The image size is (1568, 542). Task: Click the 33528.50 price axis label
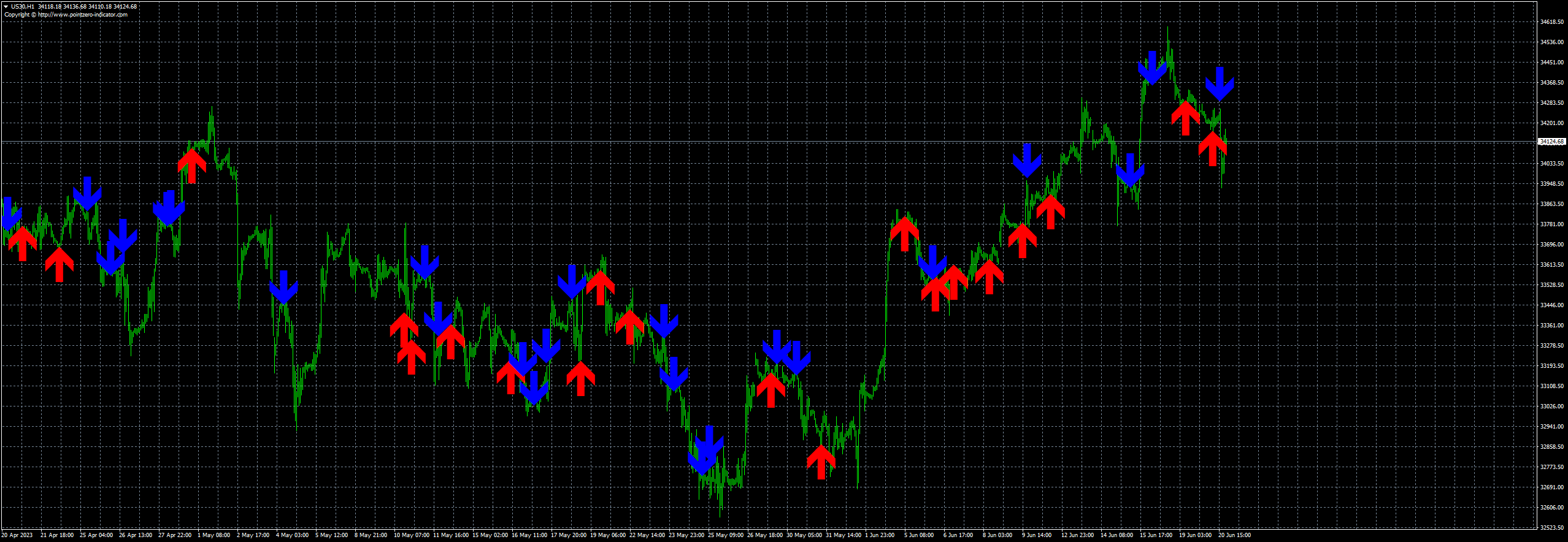[x=1553, y=285]
